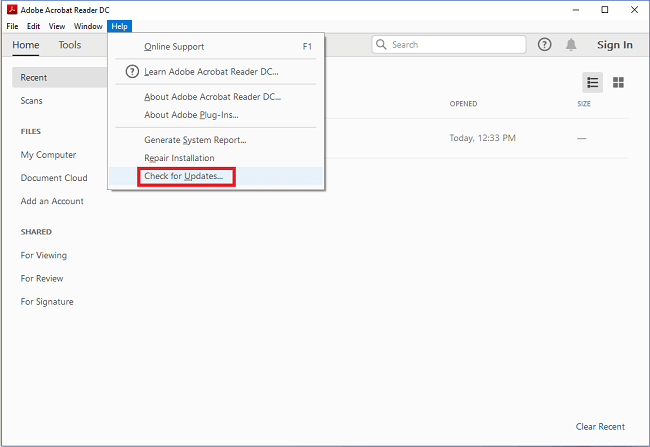The width and height of the screenshot is (650, 447).
Task: Switch to list view icon
Action: click(592, 83)
